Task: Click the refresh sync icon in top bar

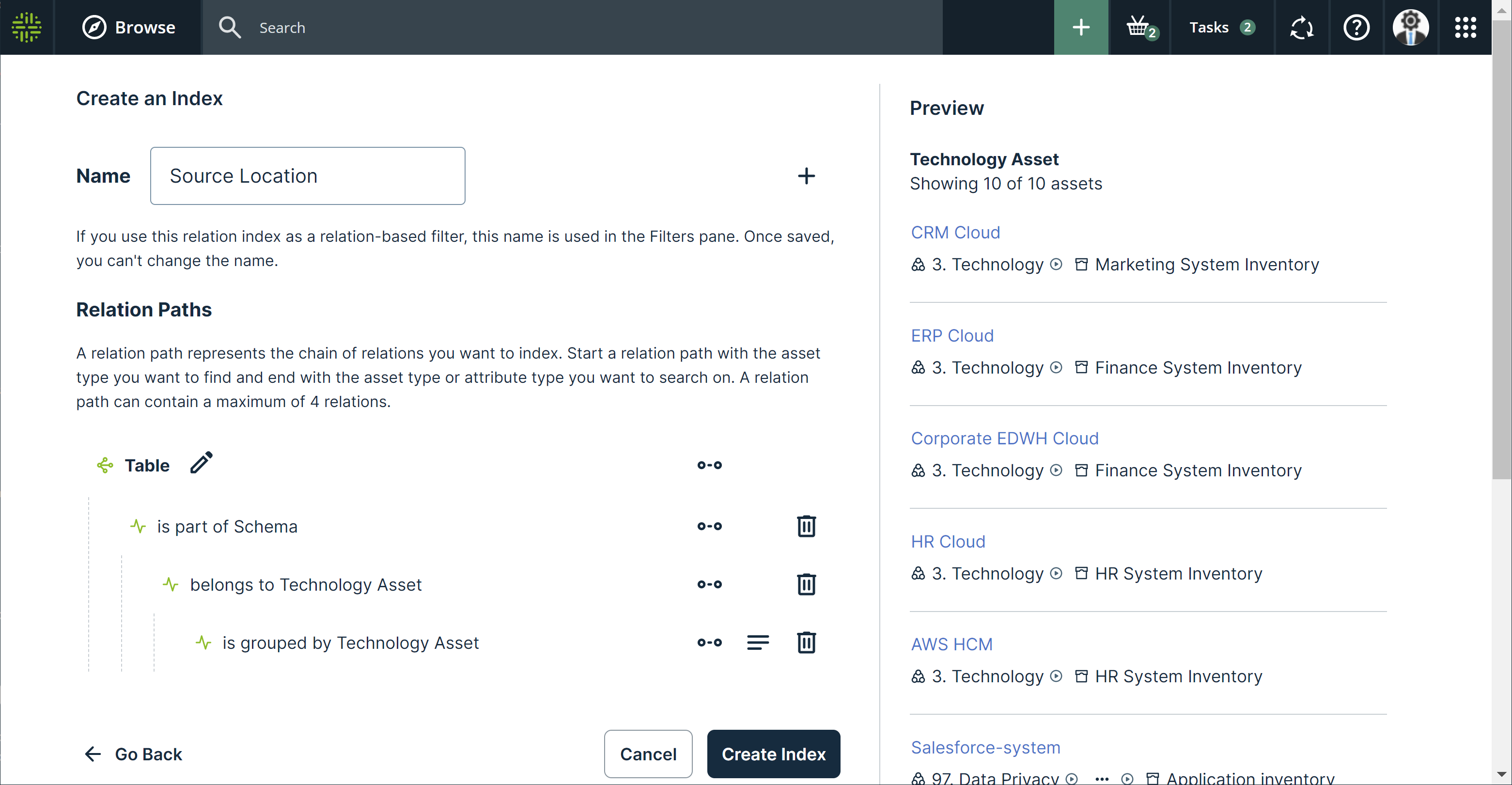Action: pyautogui.click(x=1301, y=28)
